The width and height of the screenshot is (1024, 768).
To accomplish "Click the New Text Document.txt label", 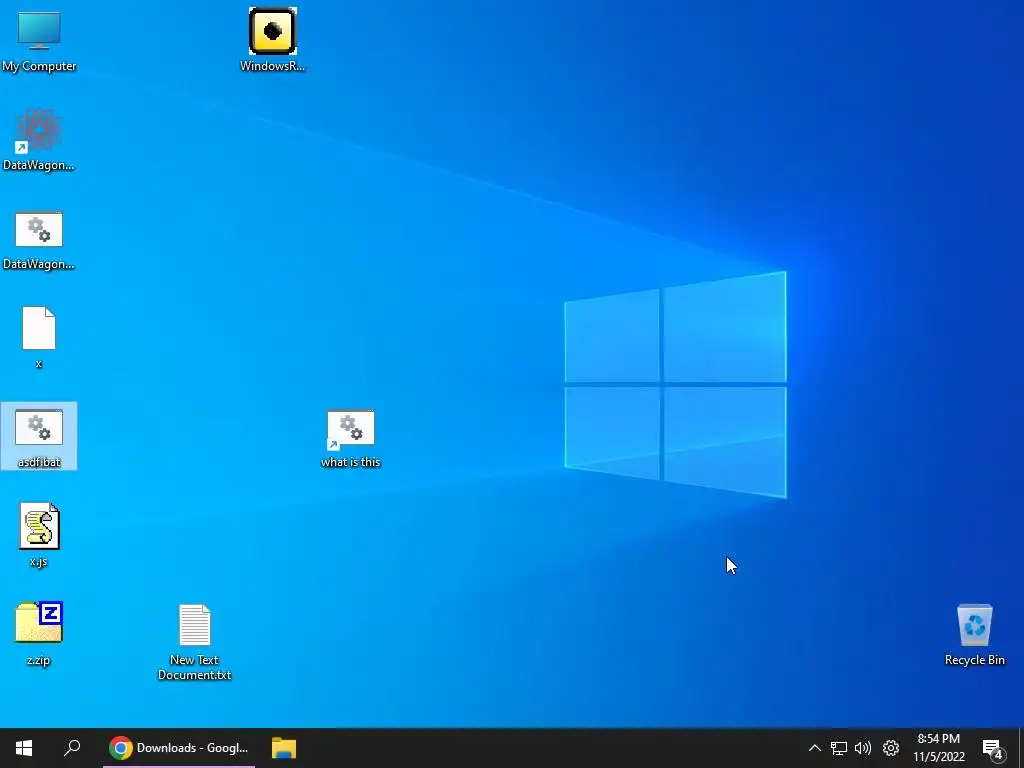I will coord(195,667).
